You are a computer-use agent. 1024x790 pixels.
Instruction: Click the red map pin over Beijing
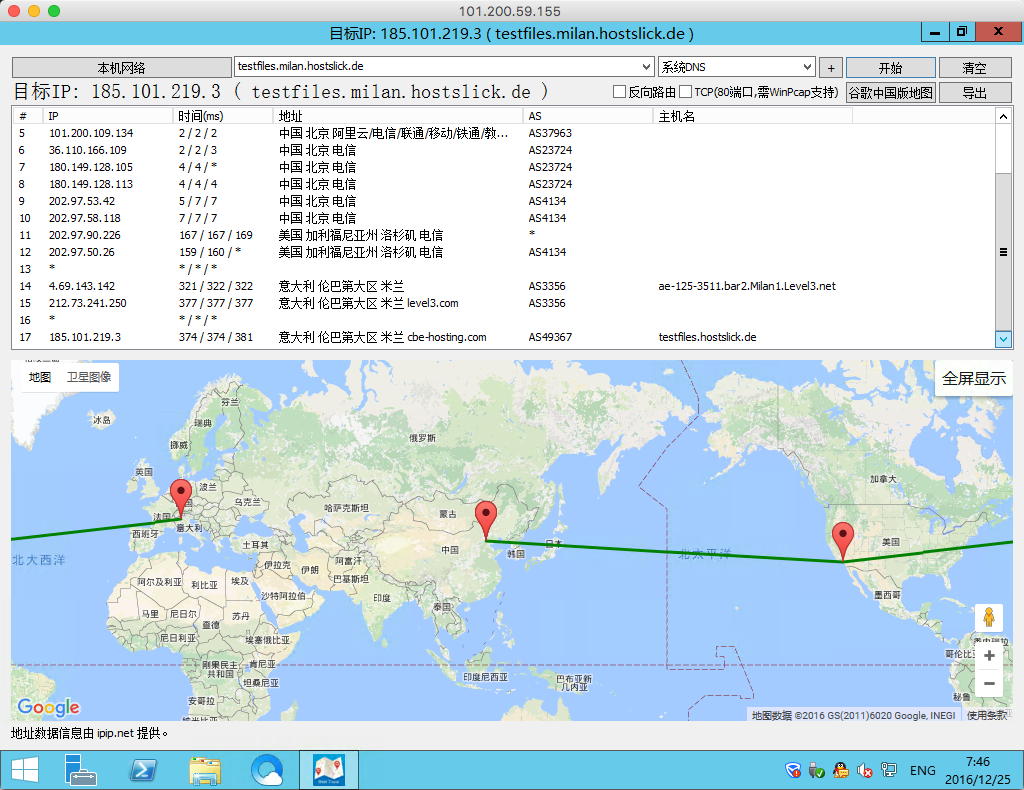pyautogui.click(x=486, y=520)
